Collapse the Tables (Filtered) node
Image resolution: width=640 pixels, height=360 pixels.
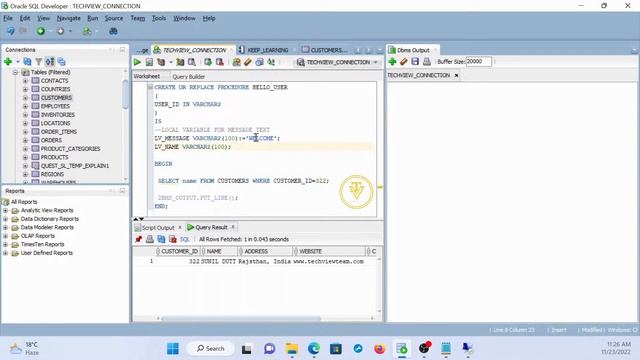15,72
